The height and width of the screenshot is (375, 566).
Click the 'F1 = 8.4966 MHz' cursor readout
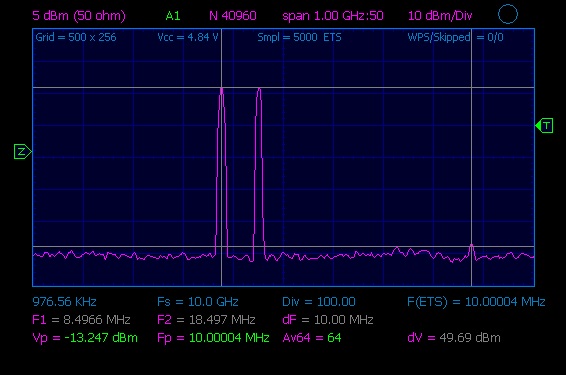click(x=81, y=319)
